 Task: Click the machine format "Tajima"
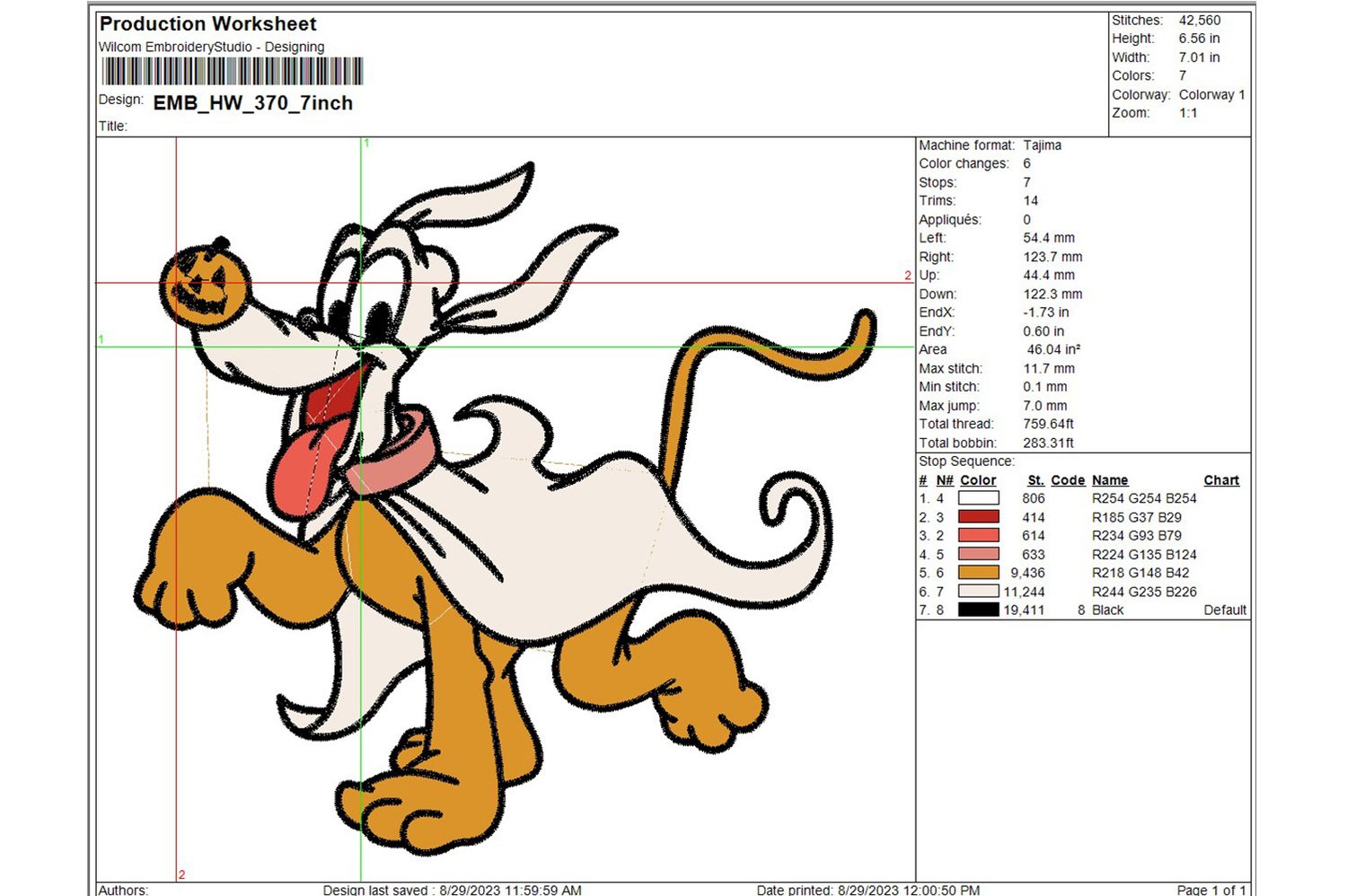tap(1043, 145)
